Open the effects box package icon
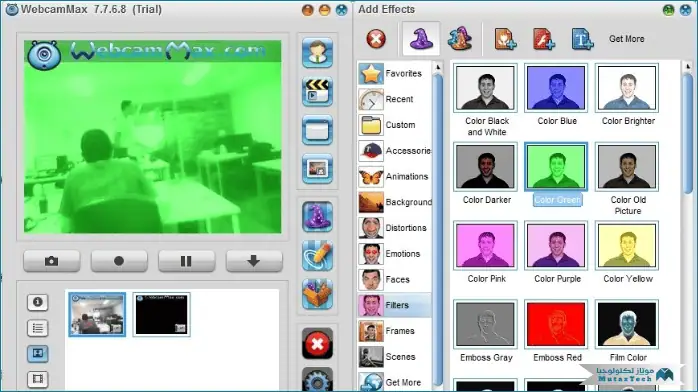This screenshot has width=698, height=392. pyautogui.click(x=317, y=294)
